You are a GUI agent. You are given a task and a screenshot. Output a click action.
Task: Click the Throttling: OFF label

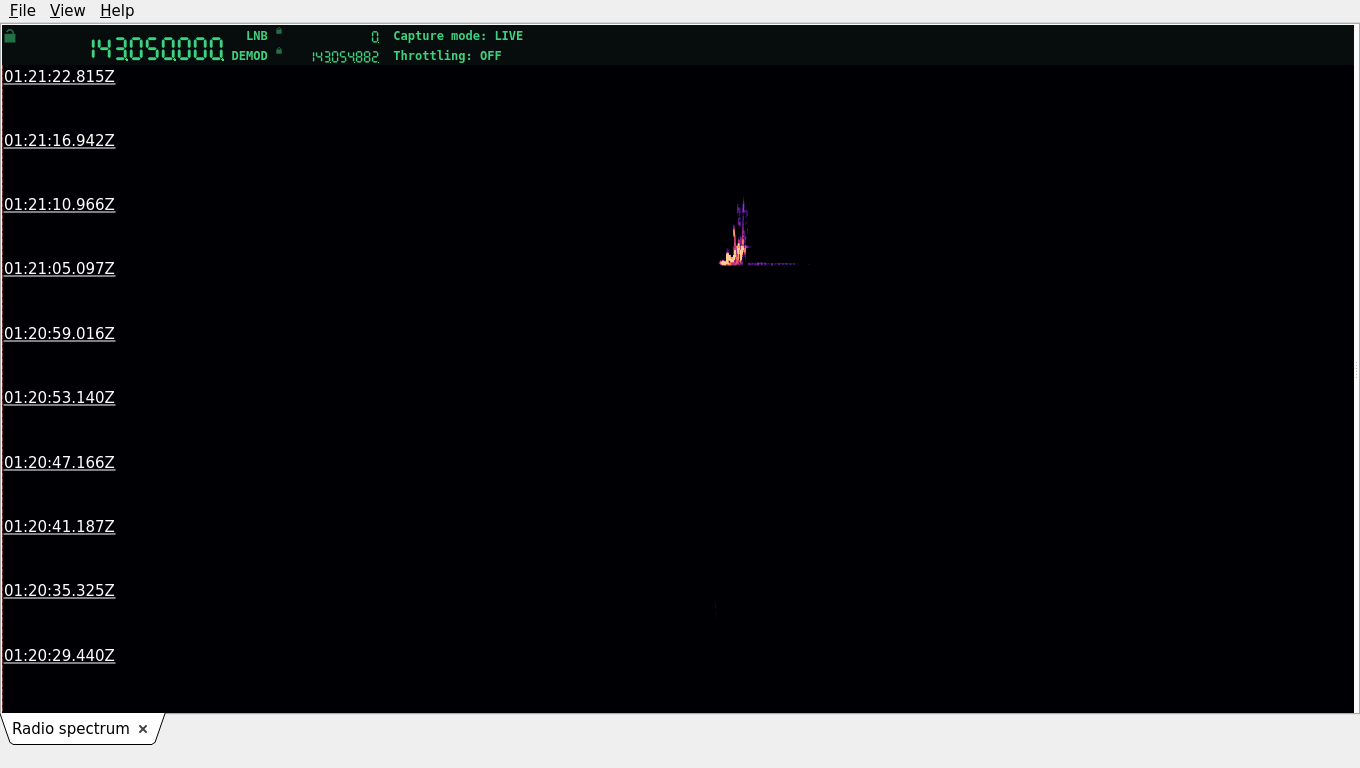(447, 56)
